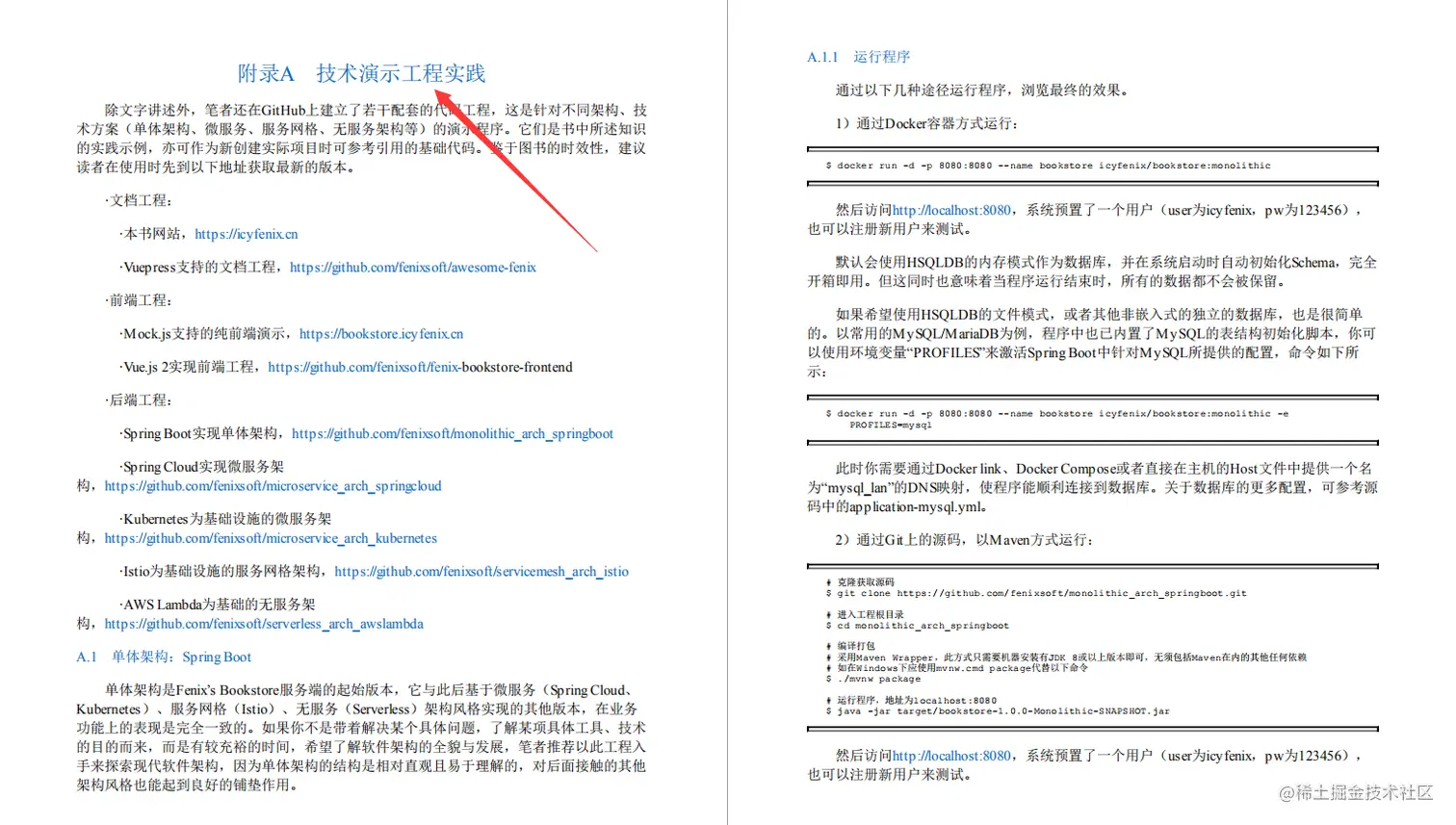Open the first http://localhost:8080 link
This screenshot has width=1456, height=825.
949,209
